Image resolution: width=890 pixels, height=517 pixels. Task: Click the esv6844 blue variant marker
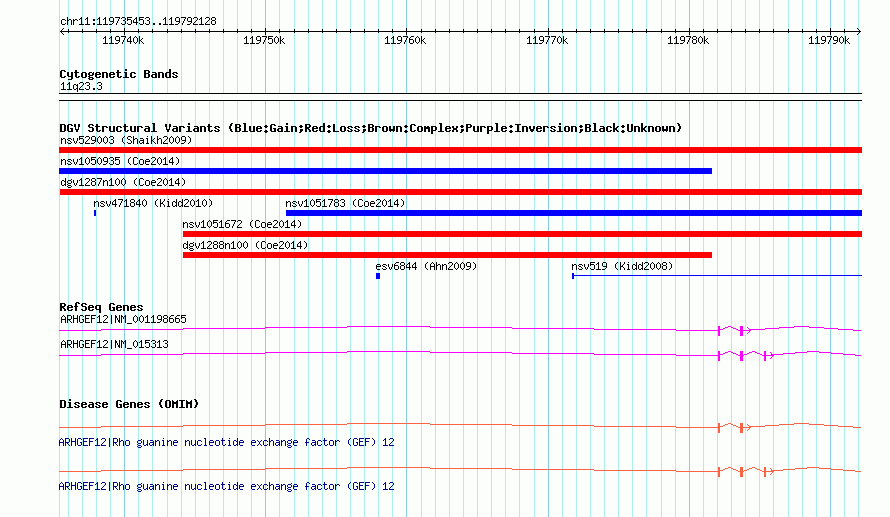pos(378,276)
